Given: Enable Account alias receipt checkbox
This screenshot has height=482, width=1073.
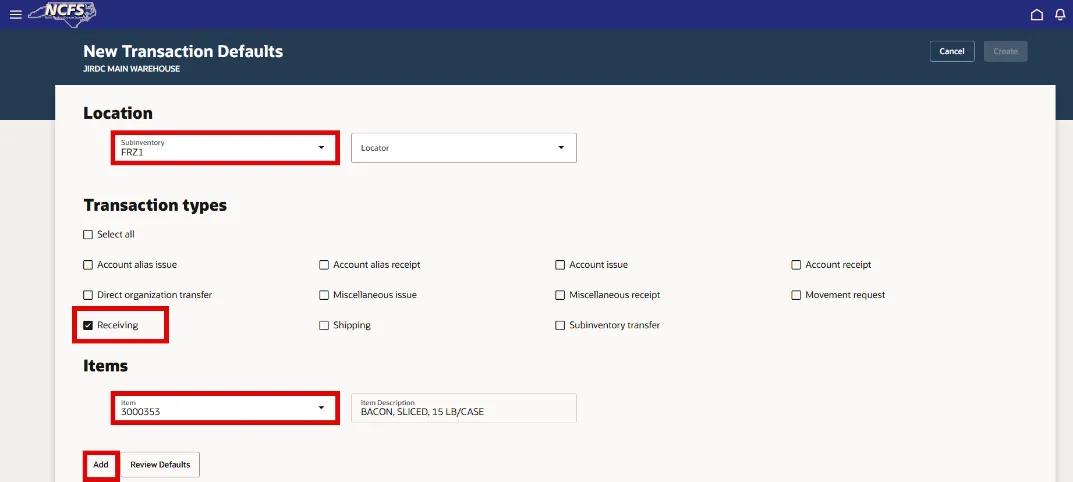Looking at the screenshot, I should tap(324, 265).
